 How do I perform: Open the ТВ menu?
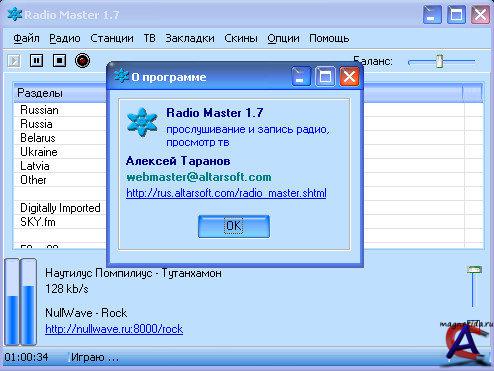click(150, 38)
